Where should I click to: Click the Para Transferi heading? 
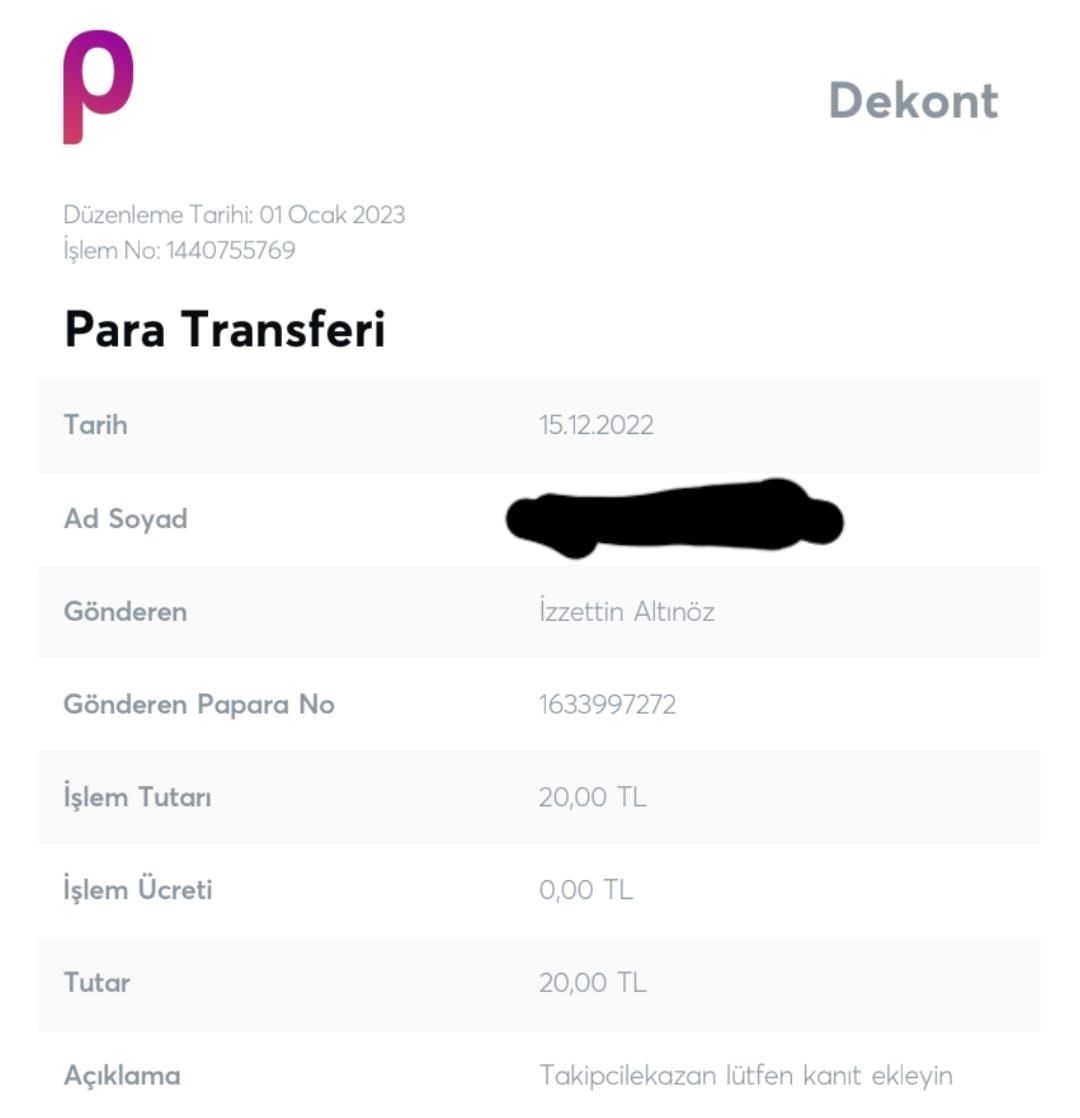[224, 330]
